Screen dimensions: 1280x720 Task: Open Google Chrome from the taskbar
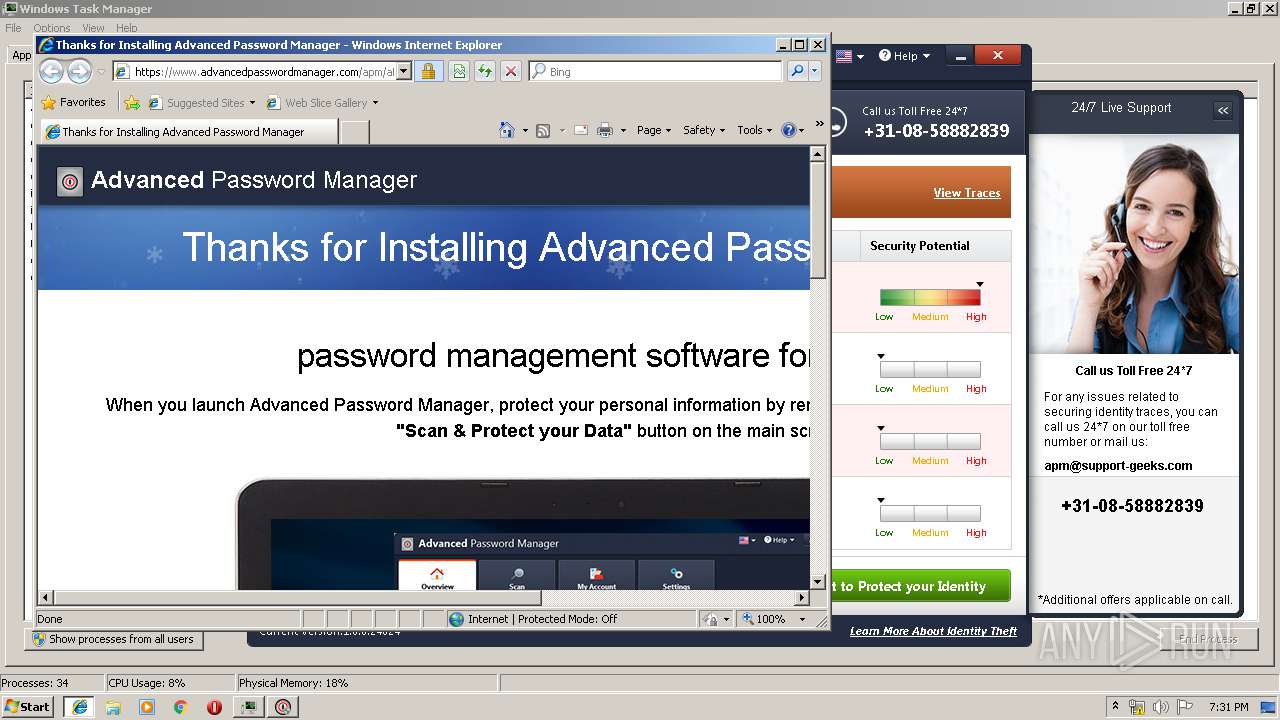tap(181, 707)
